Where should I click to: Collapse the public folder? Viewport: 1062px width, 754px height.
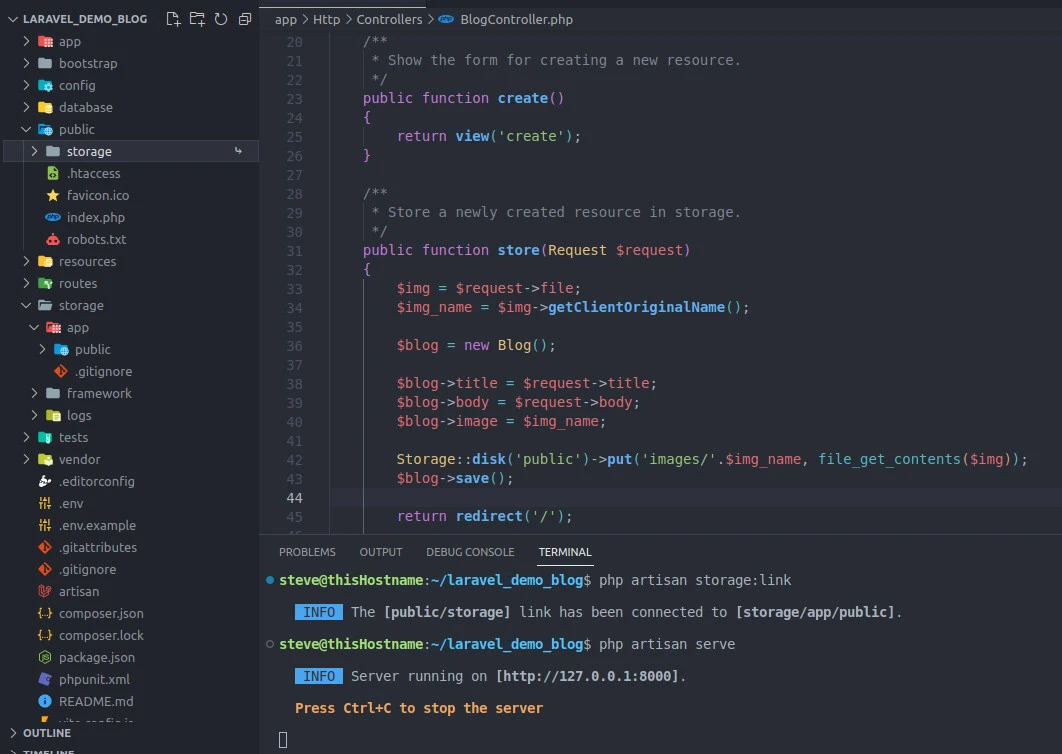(25, 129)
